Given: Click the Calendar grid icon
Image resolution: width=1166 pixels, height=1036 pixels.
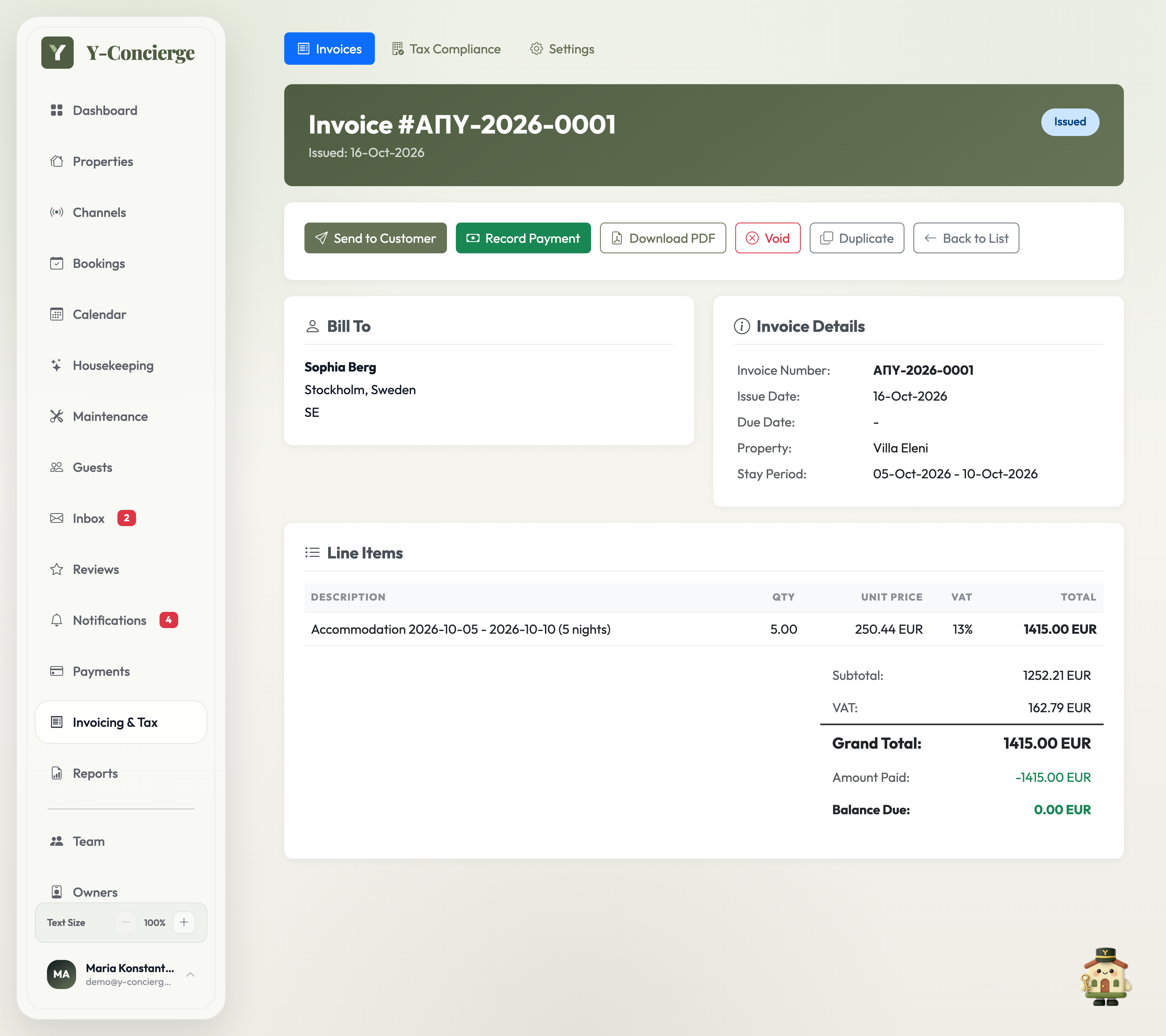Looking at the screenshot, I should tap(56, 314).
